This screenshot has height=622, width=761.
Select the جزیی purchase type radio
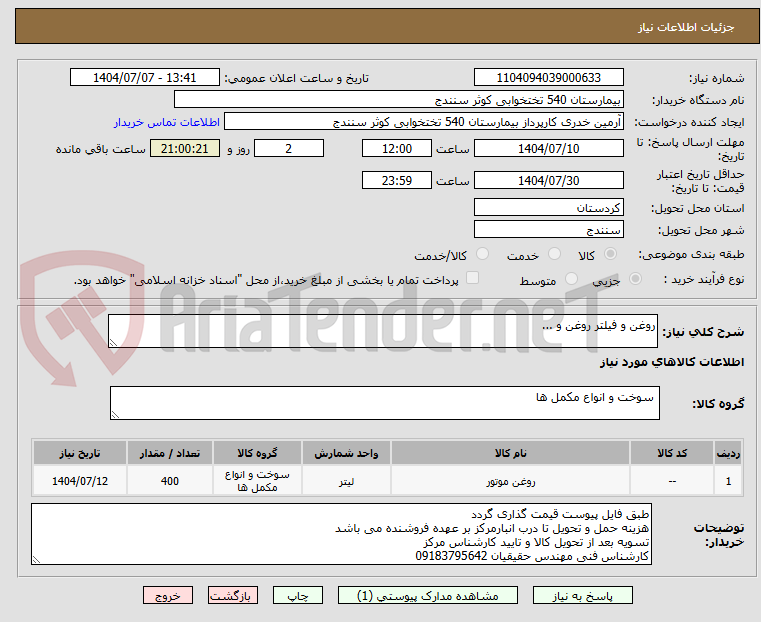point(635,278)
